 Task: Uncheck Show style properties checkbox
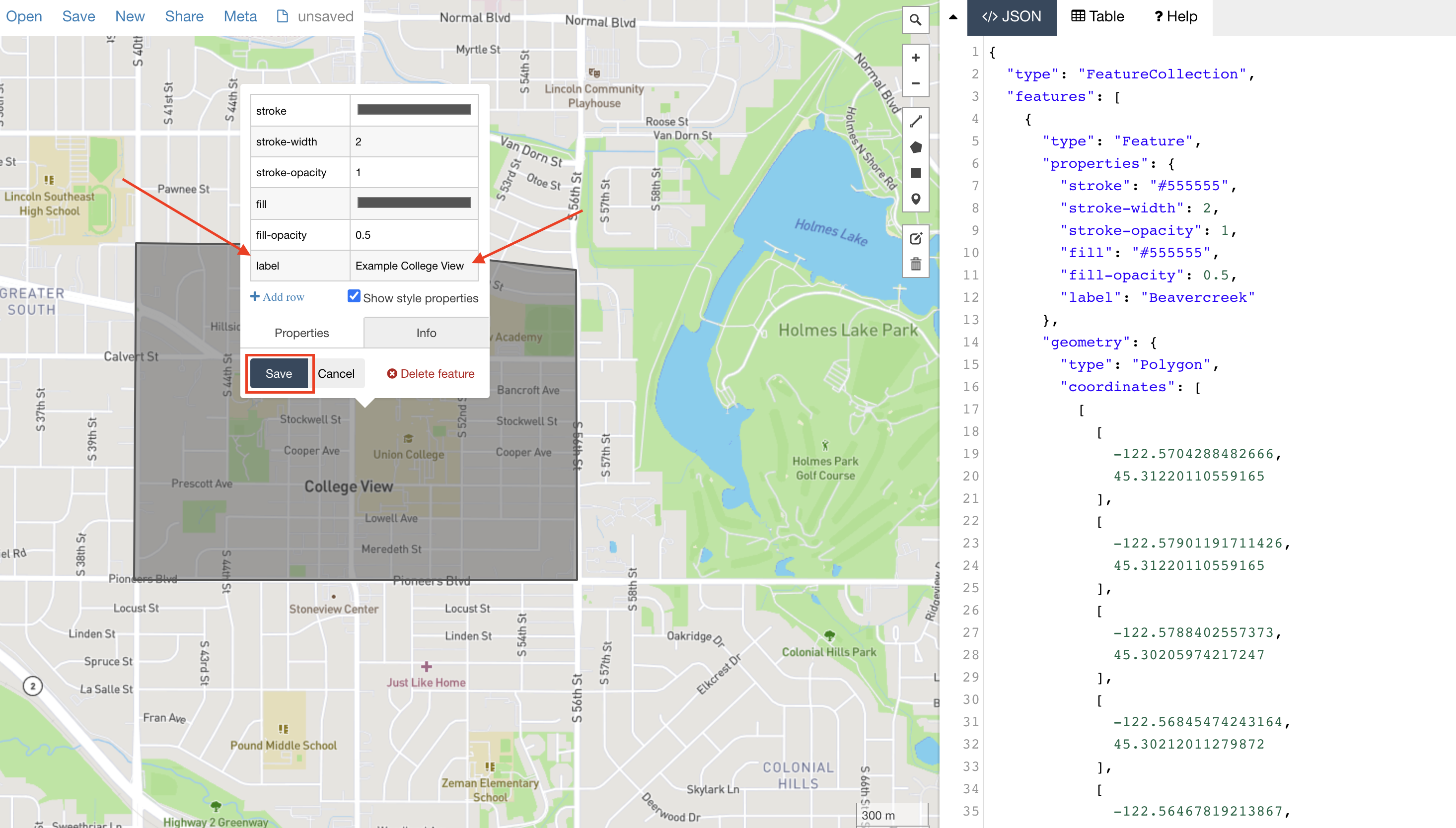[354, 296]
